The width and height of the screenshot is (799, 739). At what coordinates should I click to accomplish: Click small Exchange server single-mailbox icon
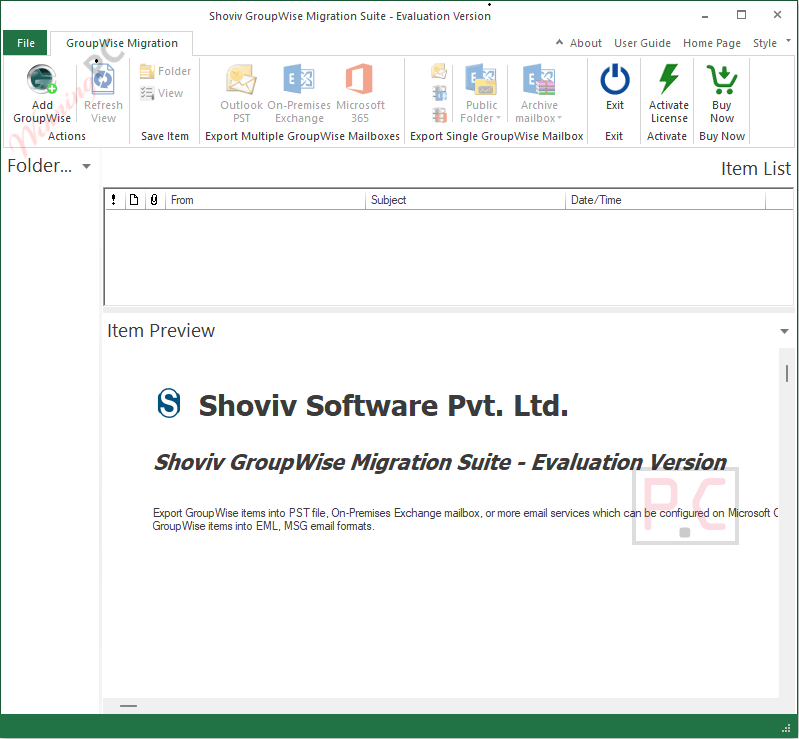pos(439,93)
